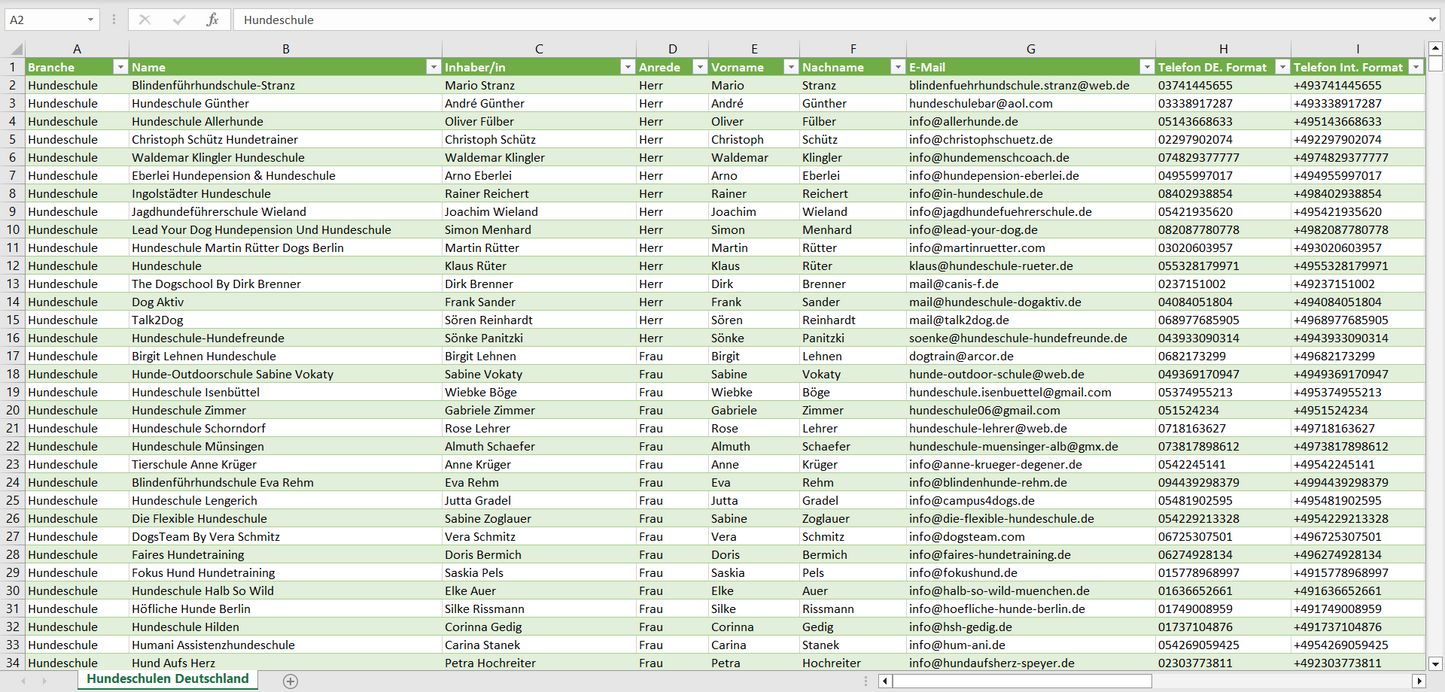The height and width of the screenshot is (692, 1445).
Task: Click the Enter checkmark in formula bar
Action: 179,20
